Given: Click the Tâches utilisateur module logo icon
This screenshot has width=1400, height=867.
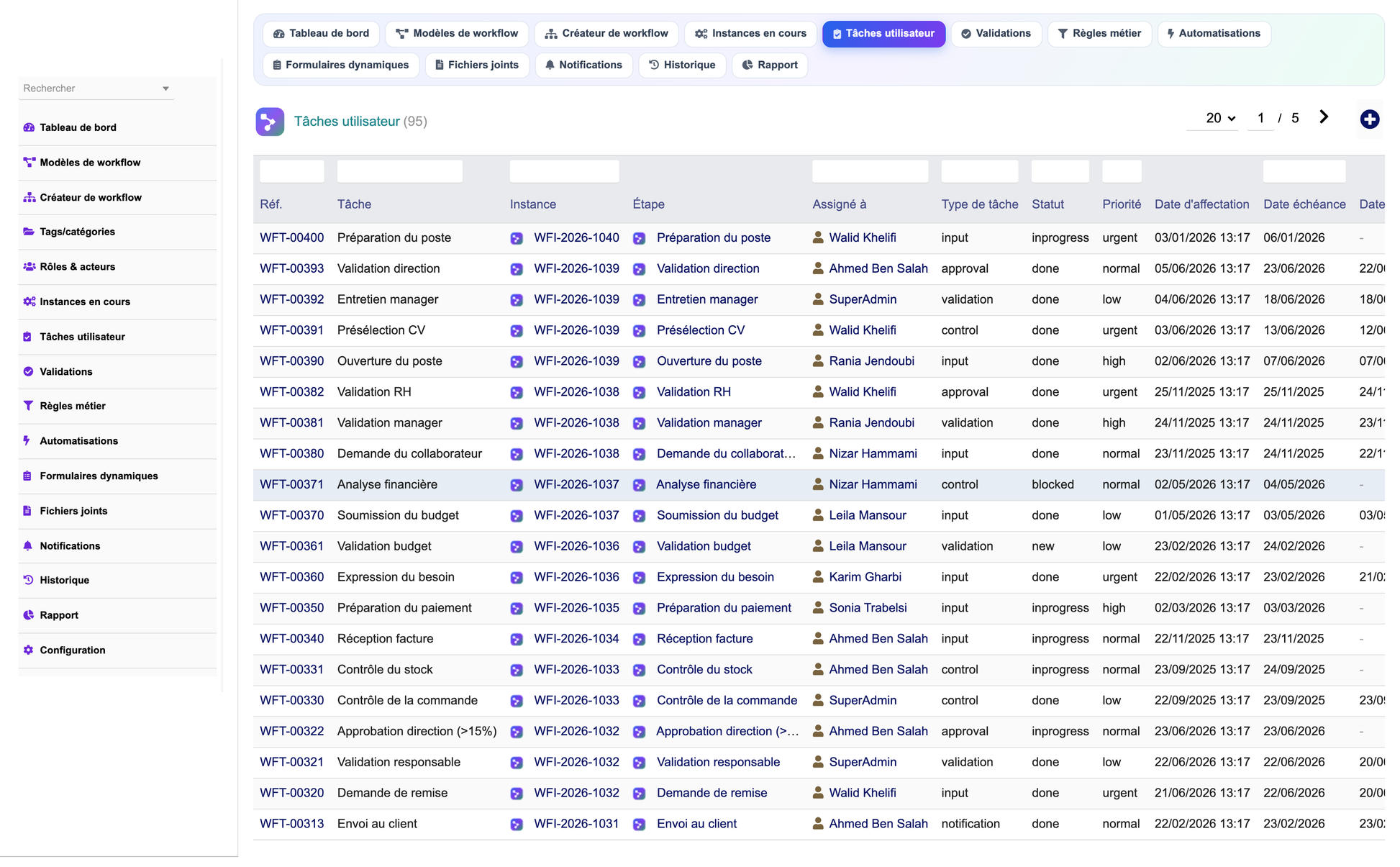Looking at the screenshot, I should tap(270, 122).
